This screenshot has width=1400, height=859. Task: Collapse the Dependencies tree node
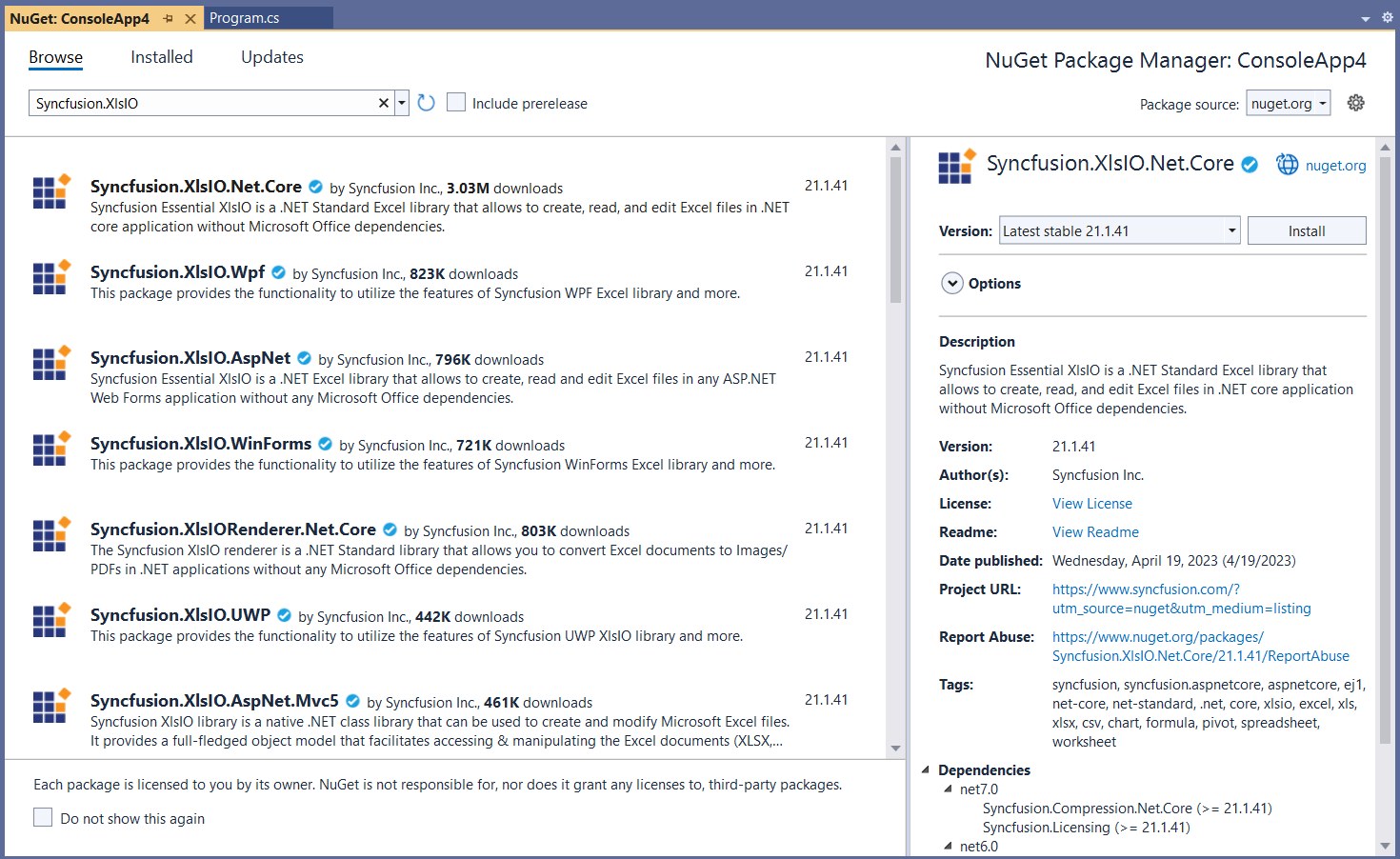(925, 769)
